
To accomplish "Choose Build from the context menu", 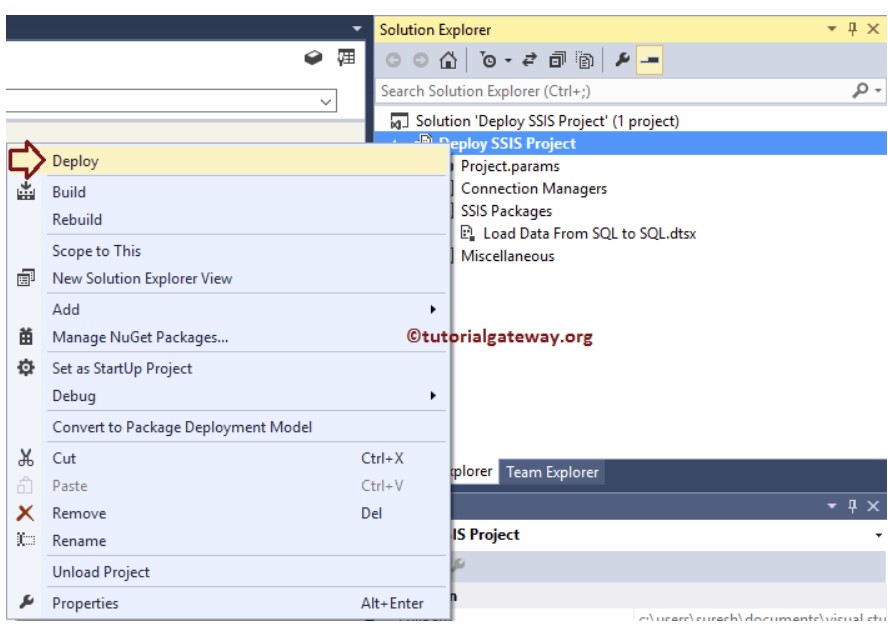I will 248,192.
